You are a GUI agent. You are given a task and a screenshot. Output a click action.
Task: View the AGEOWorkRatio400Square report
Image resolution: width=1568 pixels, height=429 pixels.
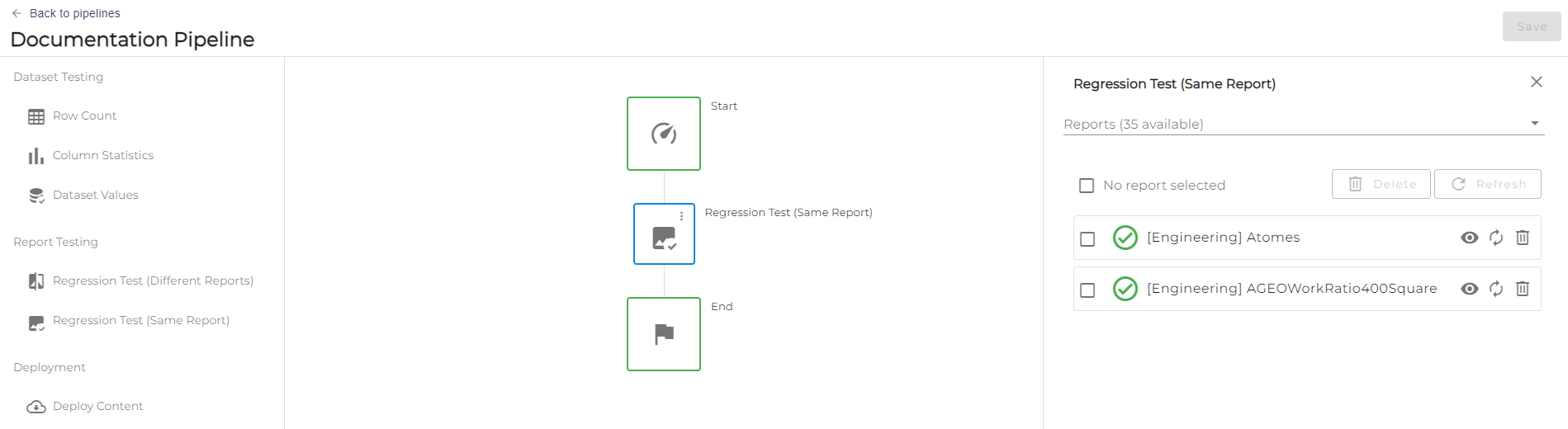(1470, 289)
